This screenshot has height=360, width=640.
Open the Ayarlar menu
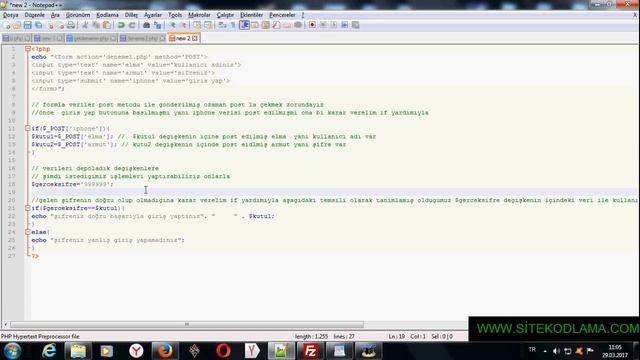point(153,15)
